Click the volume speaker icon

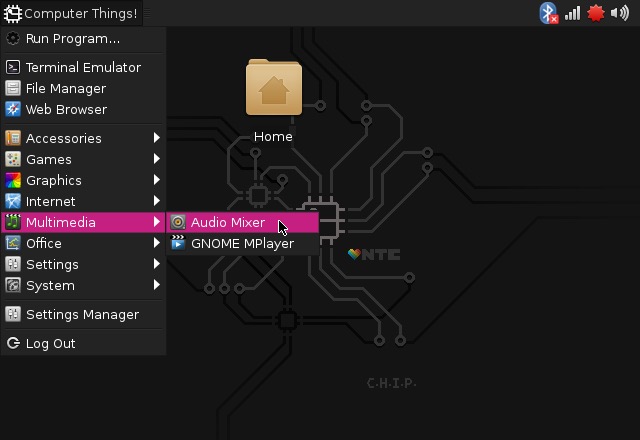pos(620,13)
